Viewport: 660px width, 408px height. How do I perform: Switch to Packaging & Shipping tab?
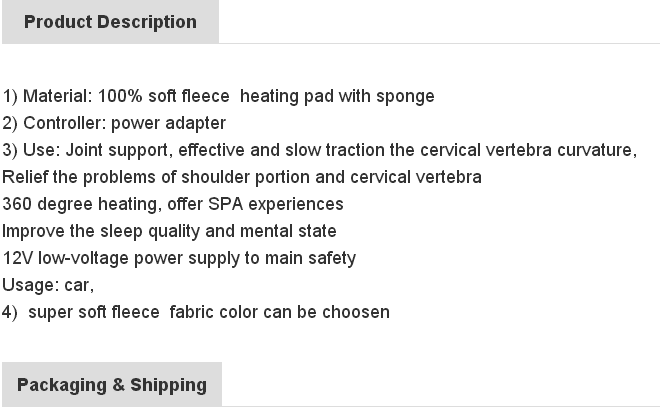(x=112, y=385)
